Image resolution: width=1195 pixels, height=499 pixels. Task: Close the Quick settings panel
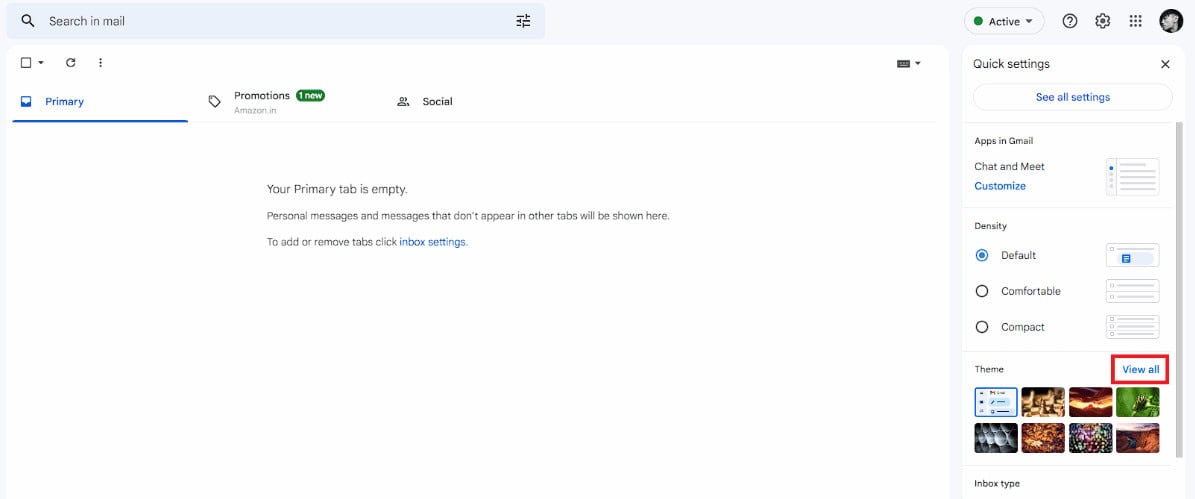point(1165,64)
